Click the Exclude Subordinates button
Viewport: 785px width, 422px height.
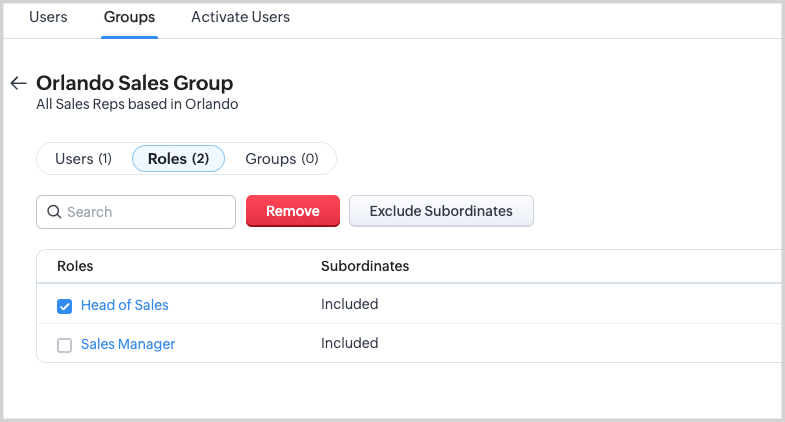[x=440, y=211]
